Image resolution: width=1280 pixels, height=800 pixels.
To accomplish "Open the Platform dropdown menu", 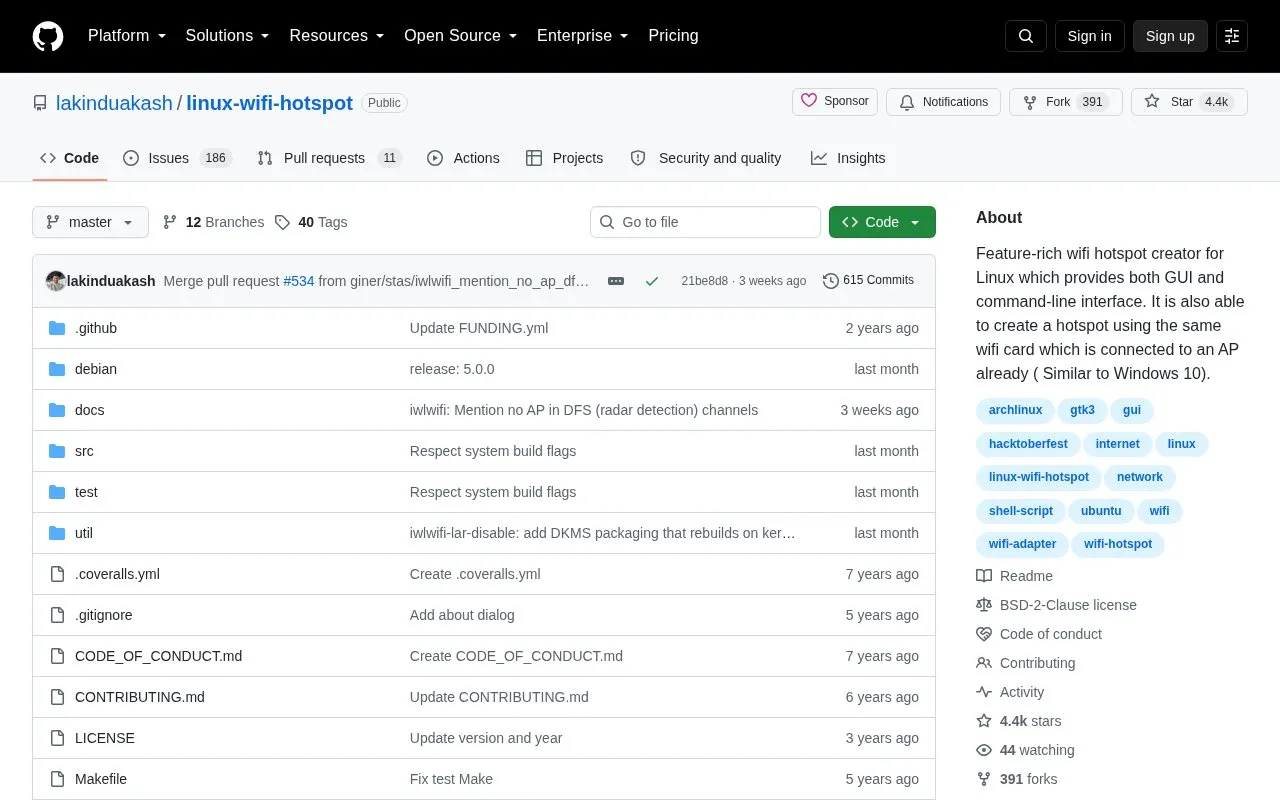I will pyautogui.click(x=127, y=36).
